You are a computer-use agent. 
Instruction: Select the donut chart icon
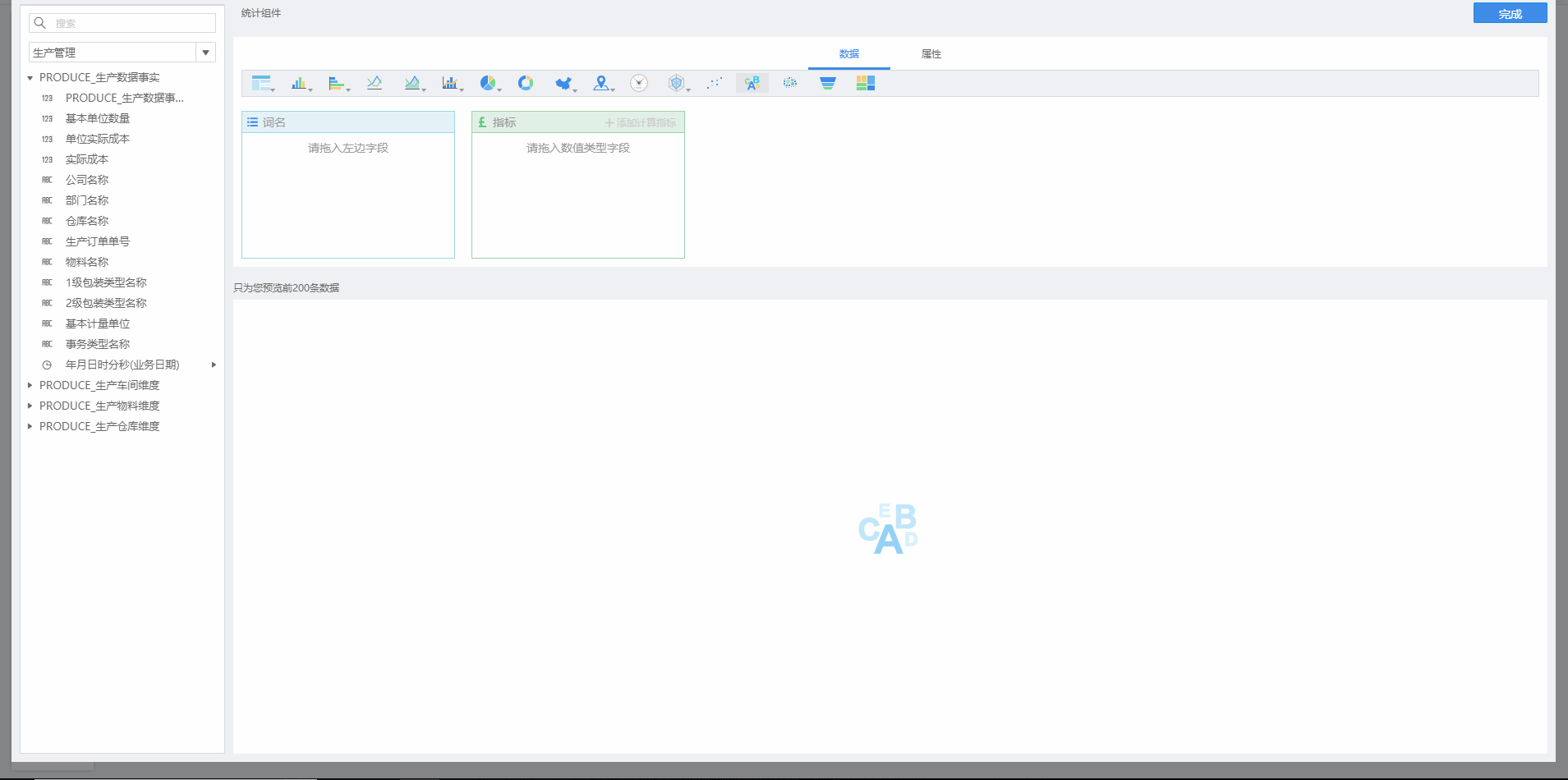[526, 83]
